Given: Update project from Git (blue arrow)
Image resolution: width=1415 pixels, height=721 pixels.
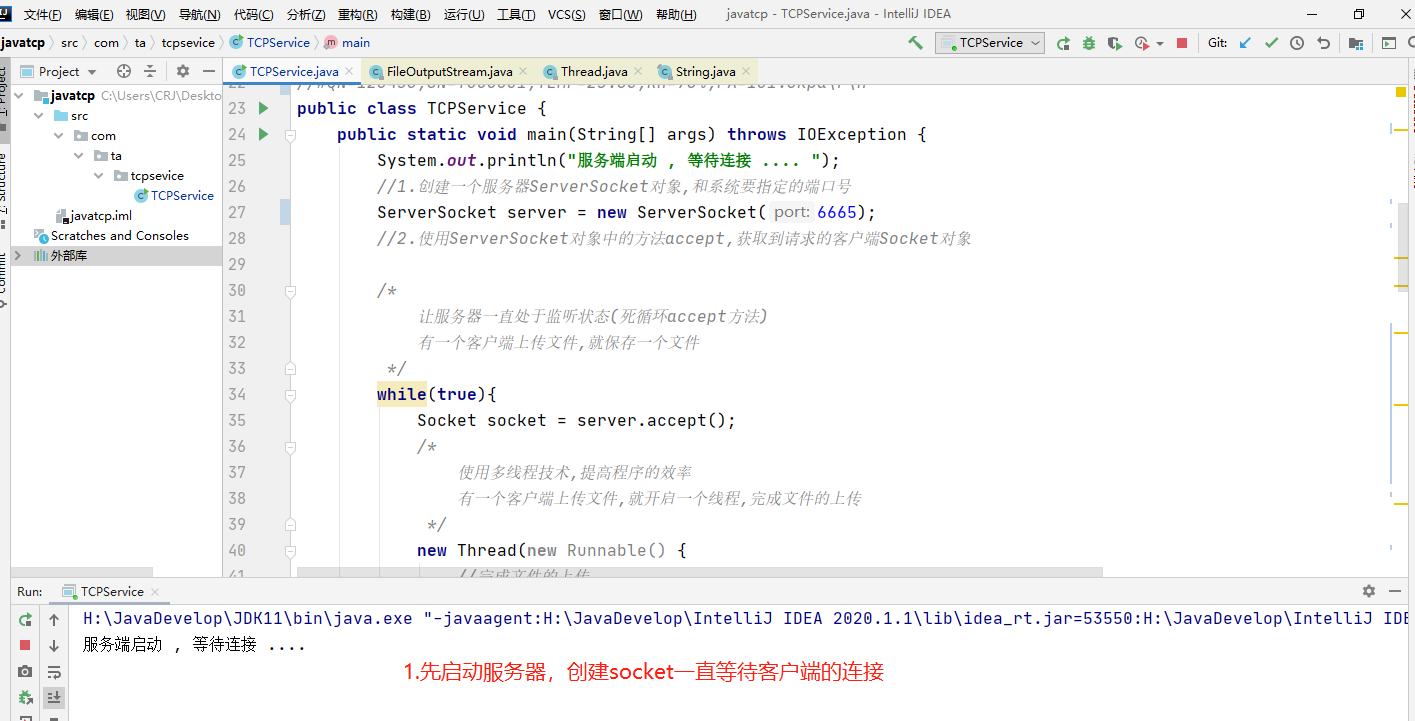Looking at the screenshot, I should [x=1244, y=42].
